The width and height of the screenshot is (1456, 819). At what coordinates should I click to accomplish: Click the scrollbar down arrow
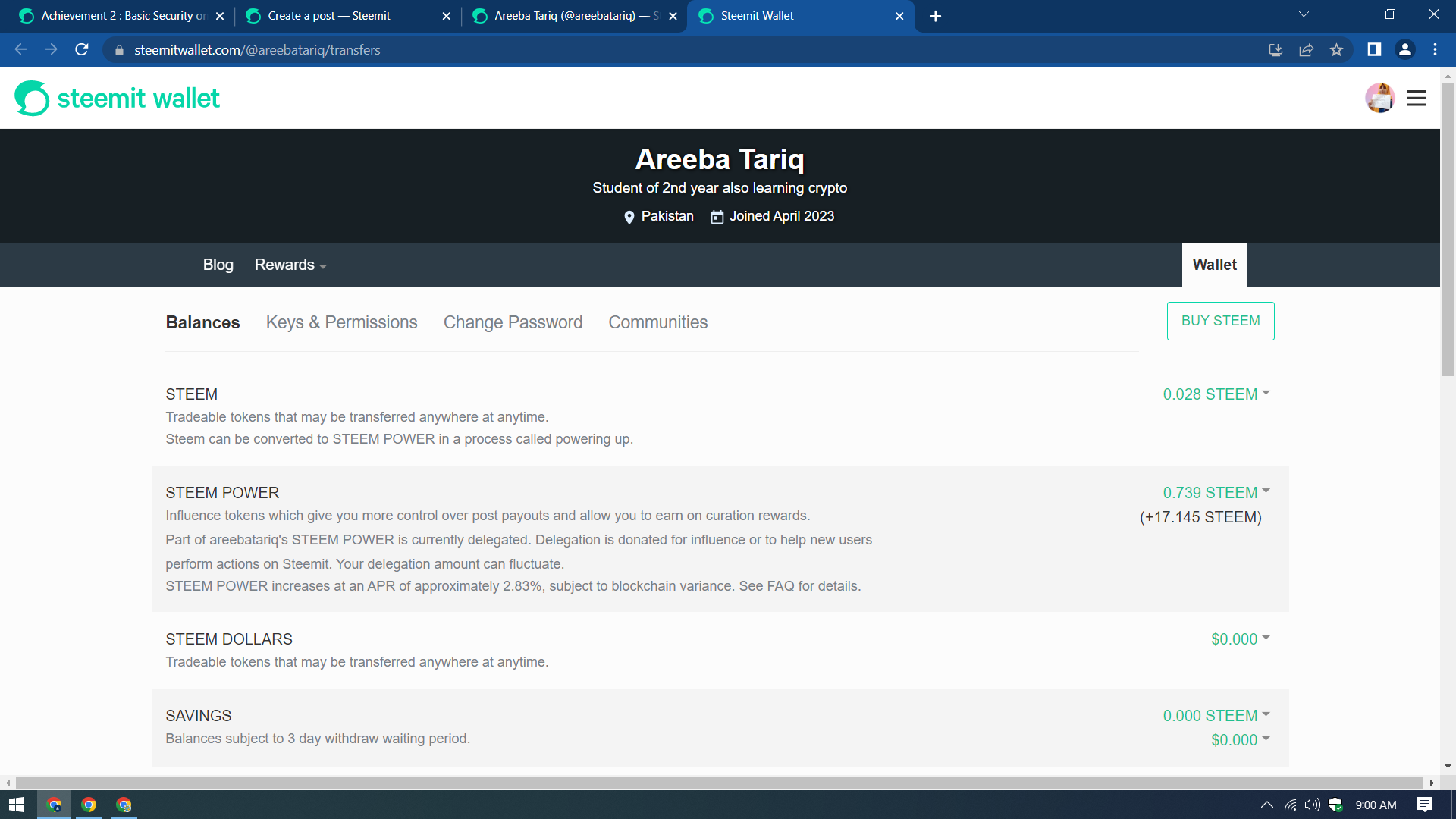click(1448, 767)
